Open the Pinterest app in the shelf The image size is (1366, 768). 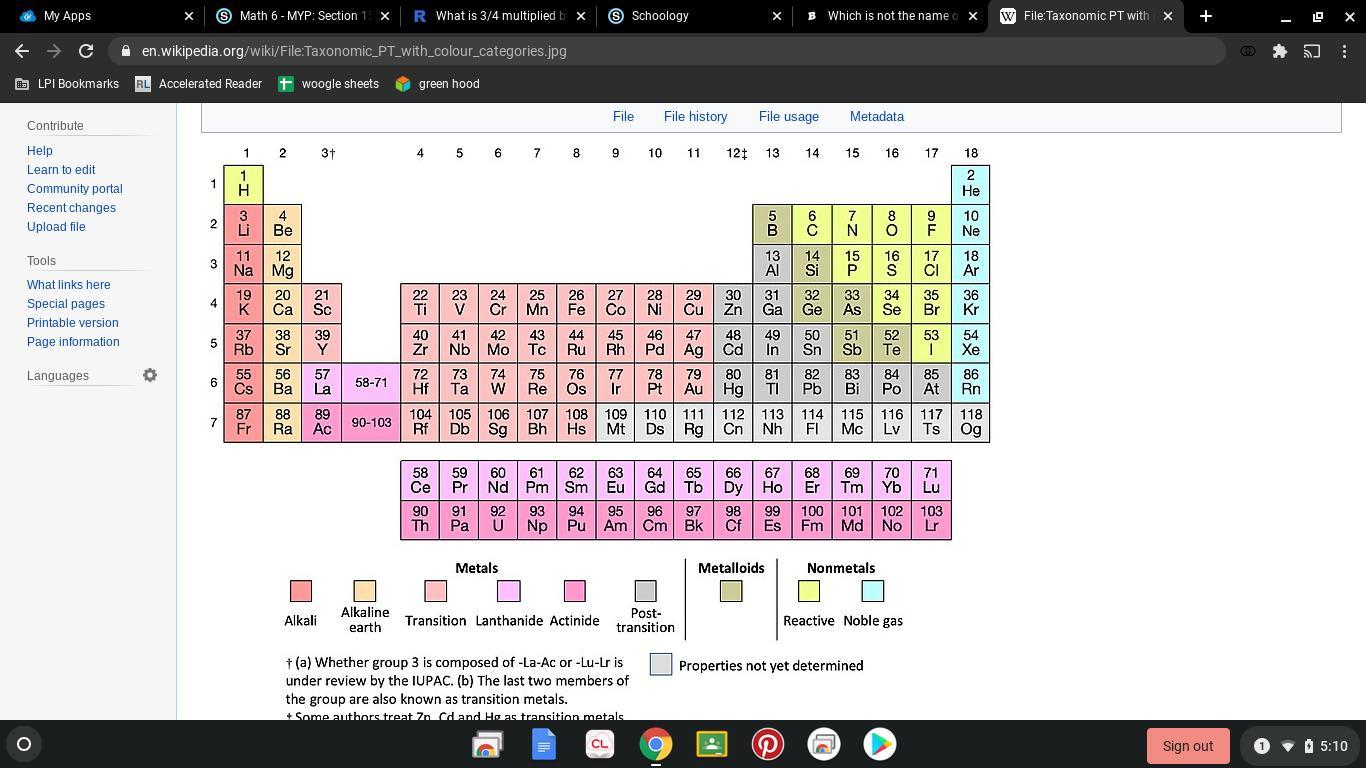[x=767, y=745]
